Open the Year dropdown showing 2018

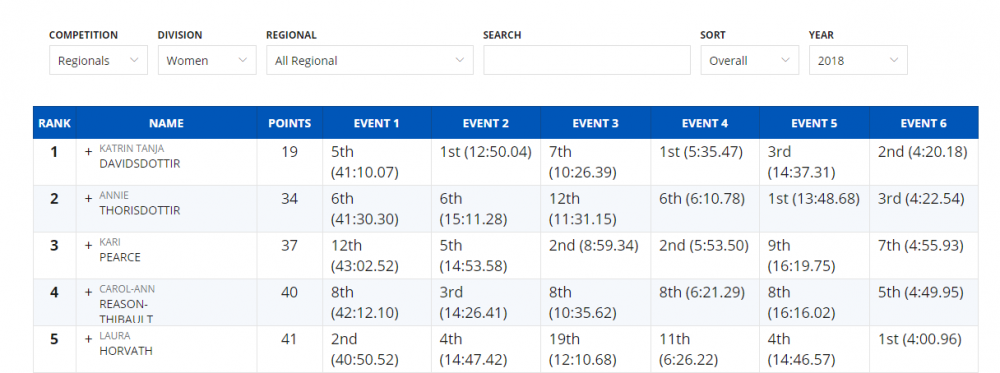[858, 60]
